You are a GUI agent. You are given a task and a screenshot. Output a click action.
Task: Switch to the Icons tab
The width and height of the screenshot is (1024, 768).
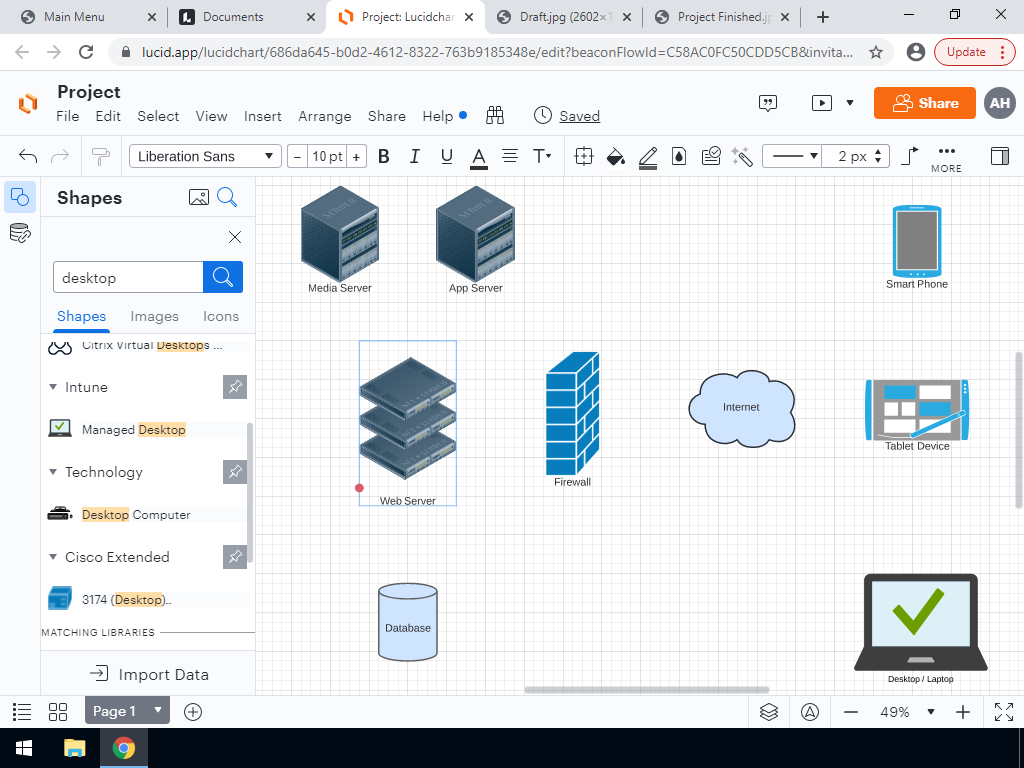point(221,316)
